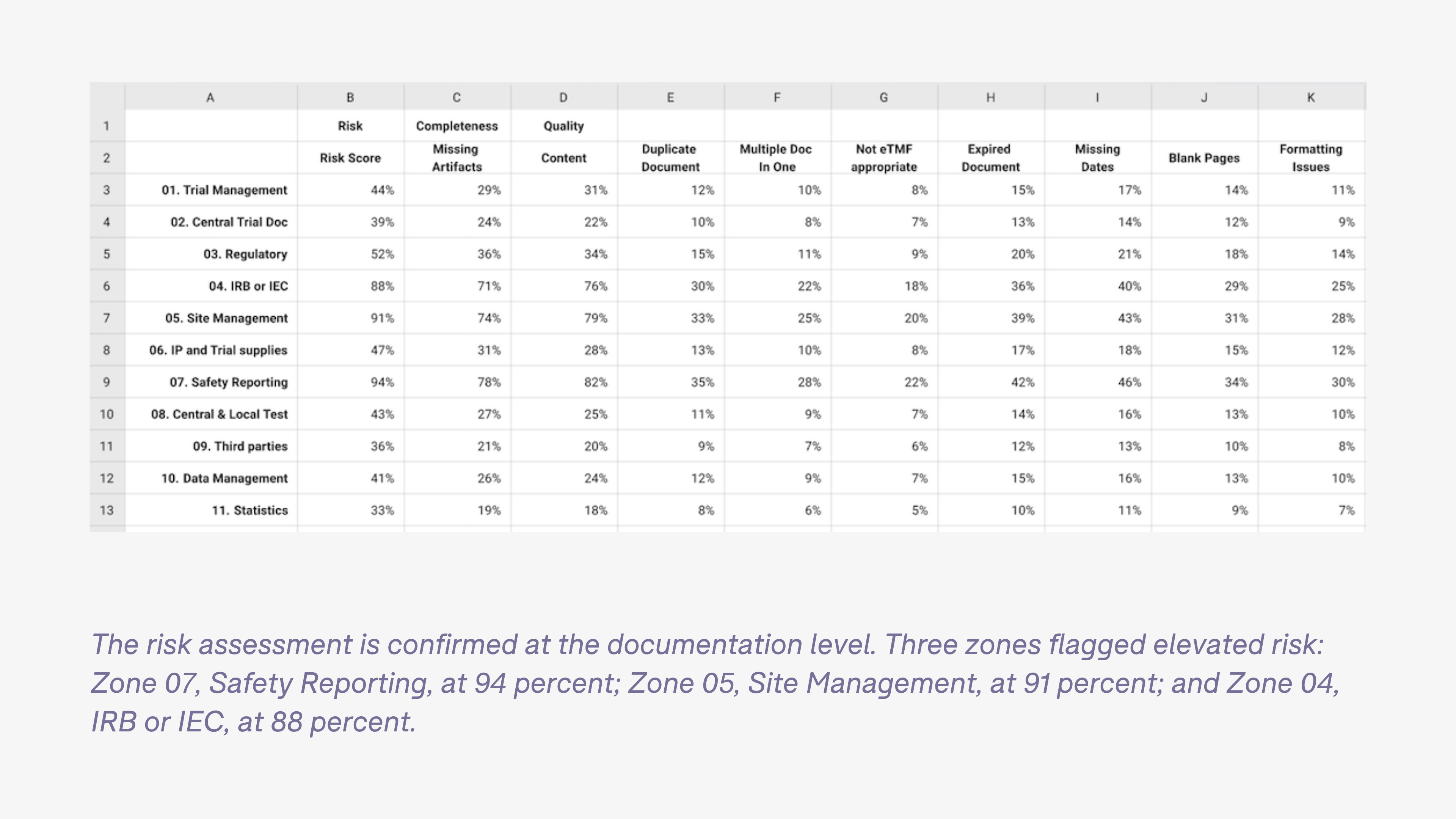Viewport: 1456px width, 819px height.
Task: Select the 05. Site Management cell
Action: [211, 318]
